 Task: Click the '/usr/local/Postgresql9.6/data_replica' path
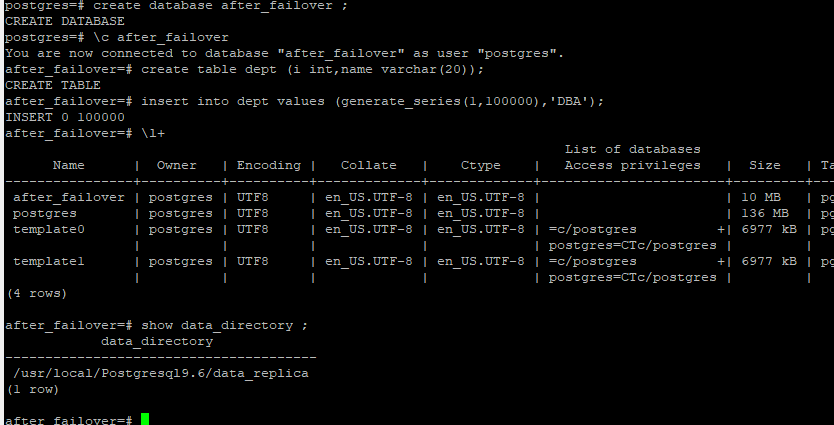pyautogui.click(x=161, y=373)
